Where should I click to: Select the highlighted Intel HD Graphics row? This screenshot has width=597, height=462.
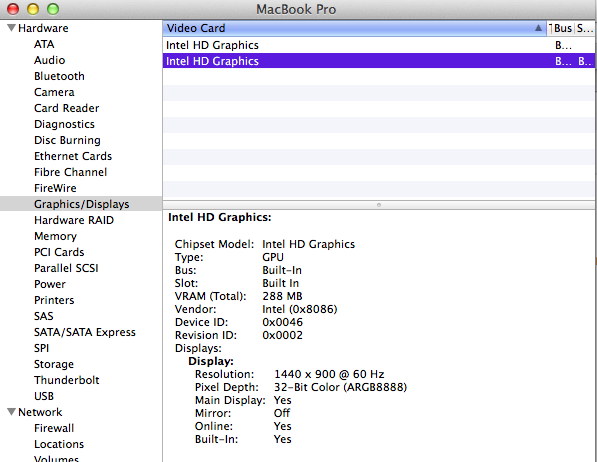(378, 61)
